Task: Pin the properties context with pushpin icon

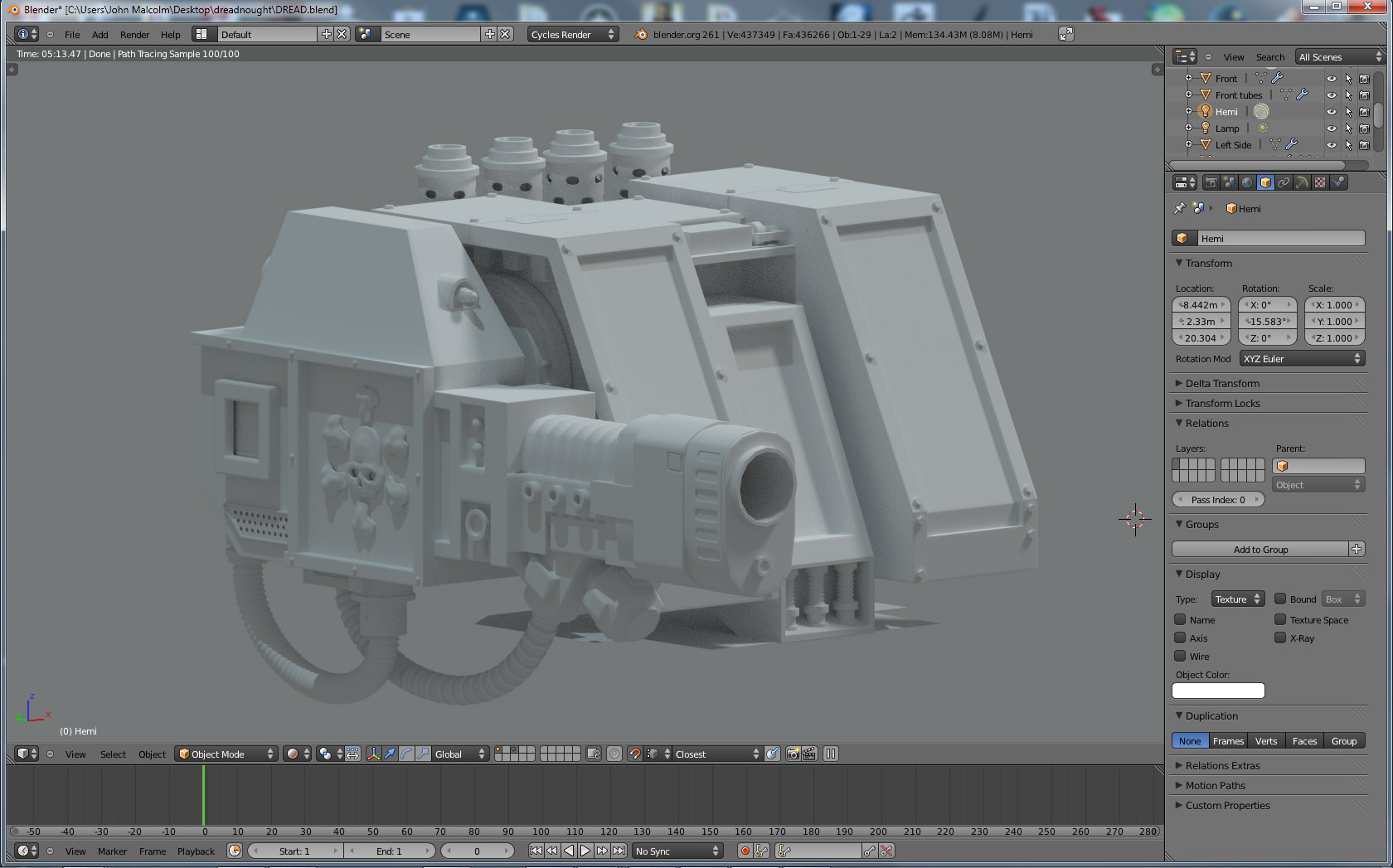Action: (1180, 208)
